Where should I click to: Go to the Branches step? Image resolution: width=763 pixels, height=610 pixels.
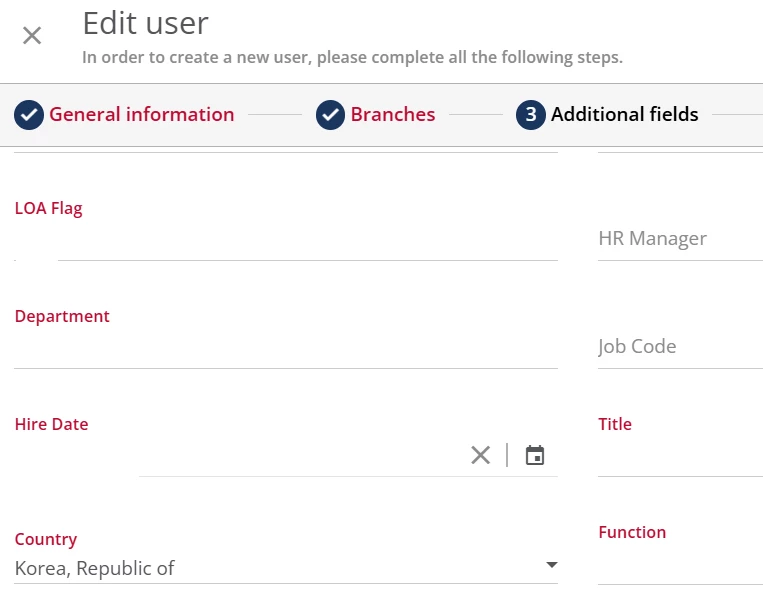(392, 115)
